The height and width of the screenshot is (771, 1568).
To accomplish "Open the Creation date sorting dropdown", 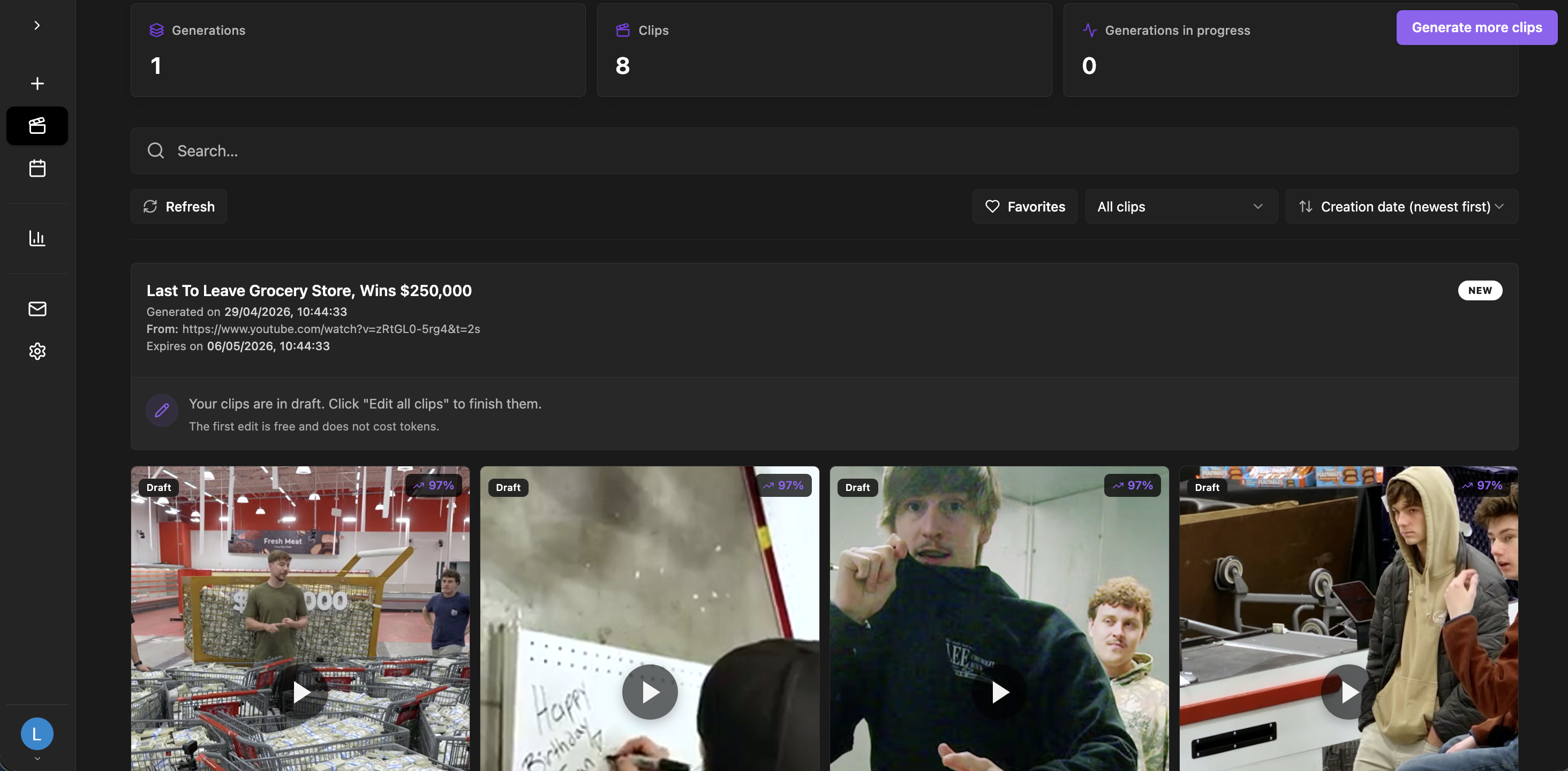I will [1400, 206].
